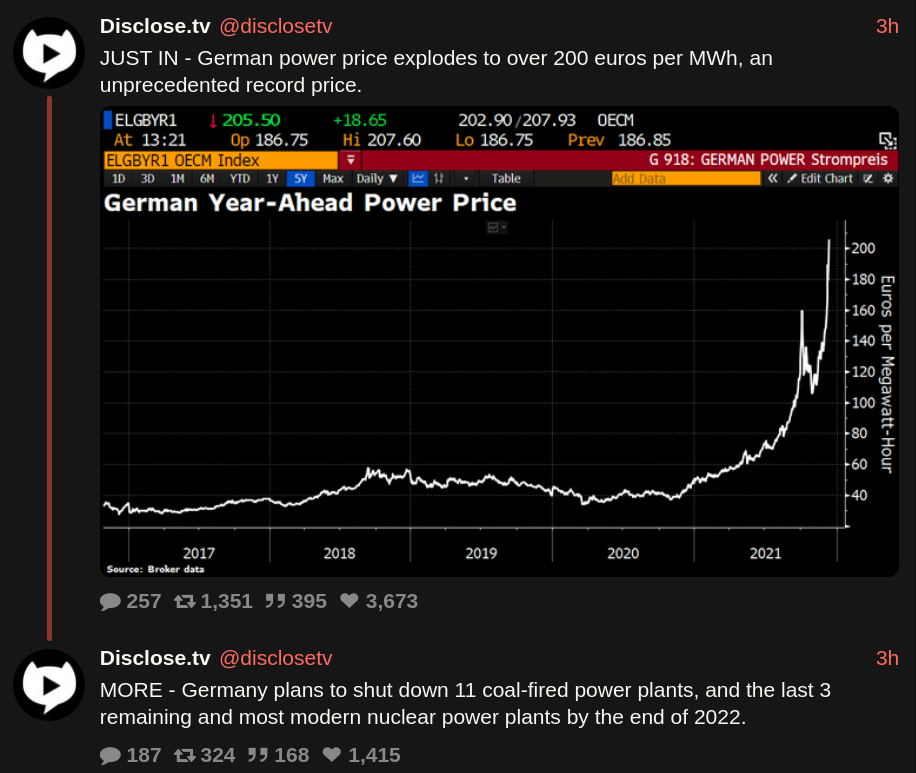
Task: Click the Add Data field in chart
Action: pyautogui.click(x=686, y=179)
